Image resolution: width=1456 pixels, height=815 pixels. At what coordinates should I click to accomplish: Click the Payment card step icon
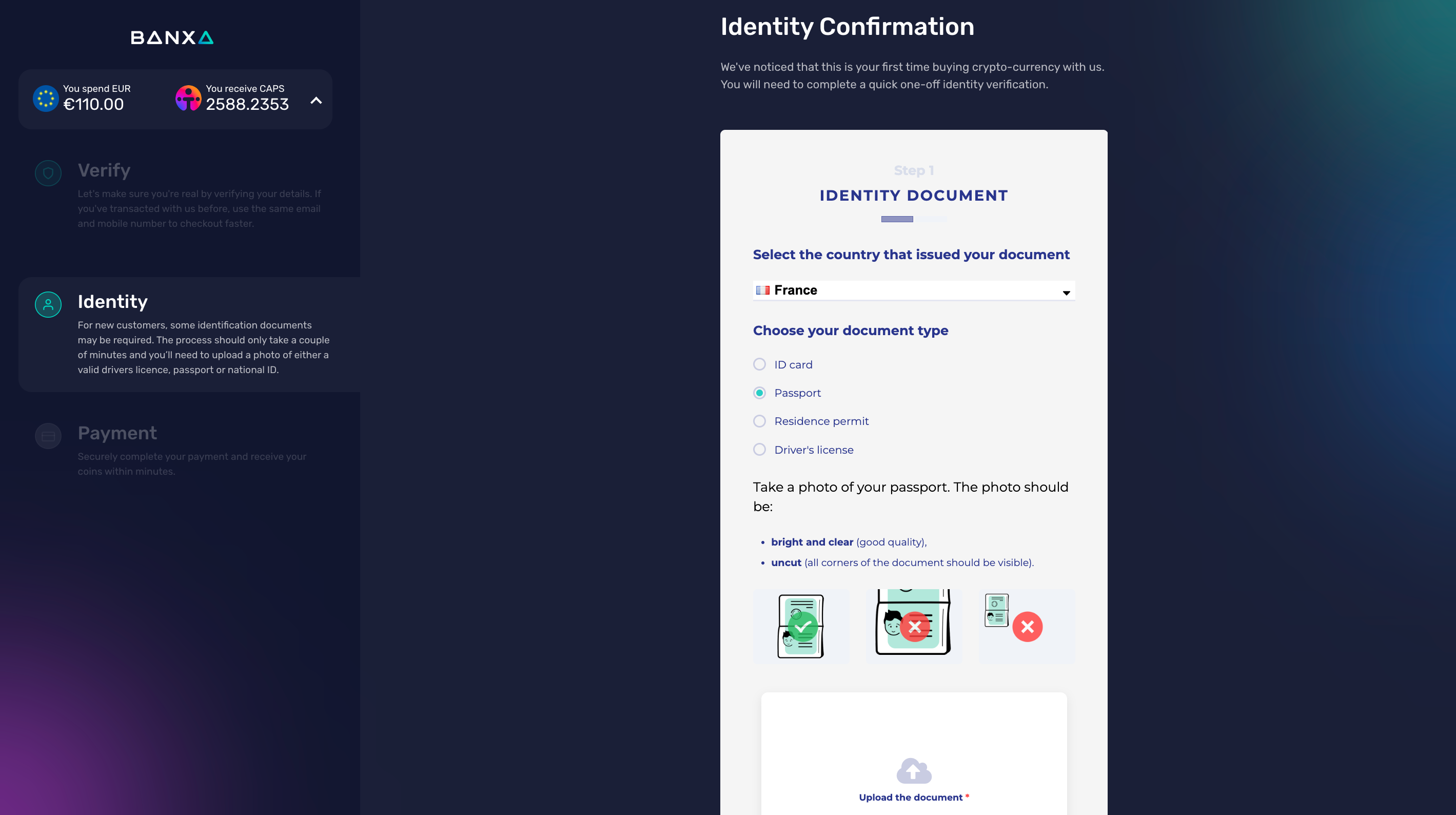(x=48, y=436)
